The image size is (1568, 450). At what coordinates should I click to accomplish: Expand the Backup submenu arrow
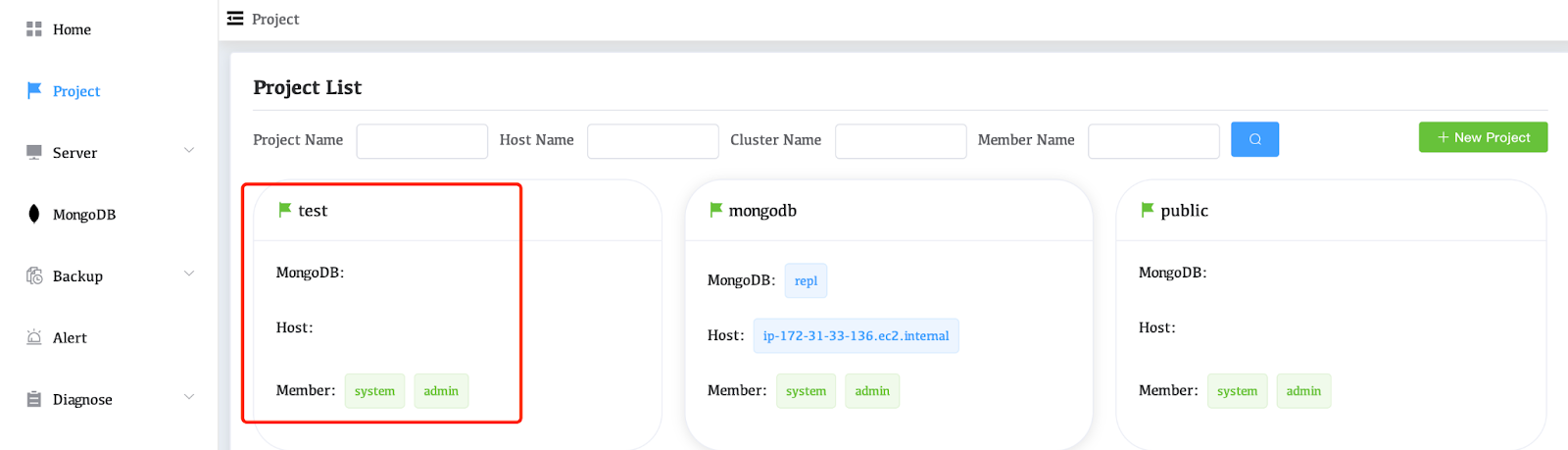click(x=189, y=274)
